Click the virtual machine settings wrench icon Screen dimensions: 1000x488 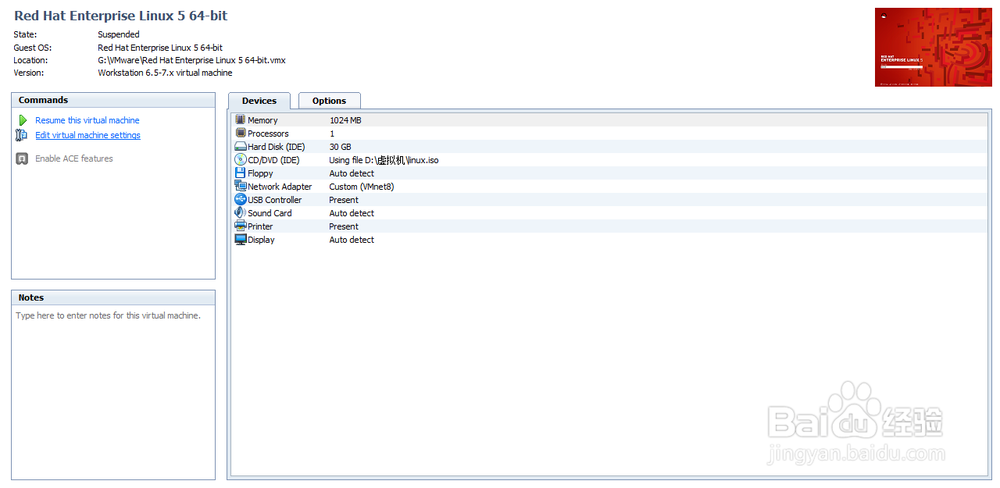(22, 135)
